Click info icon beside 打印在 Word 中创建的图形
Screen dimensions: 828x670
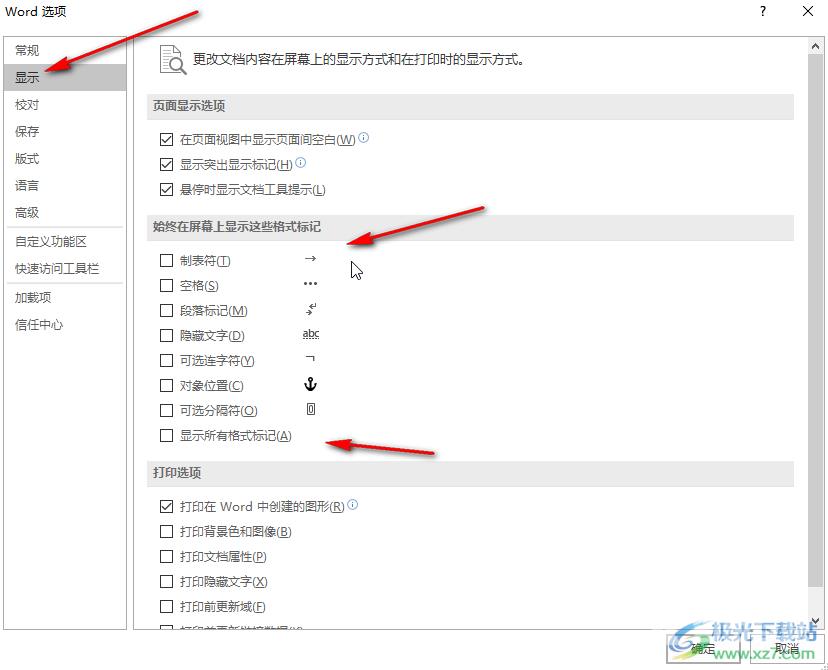pyautogui.click(x=353, y=504)
